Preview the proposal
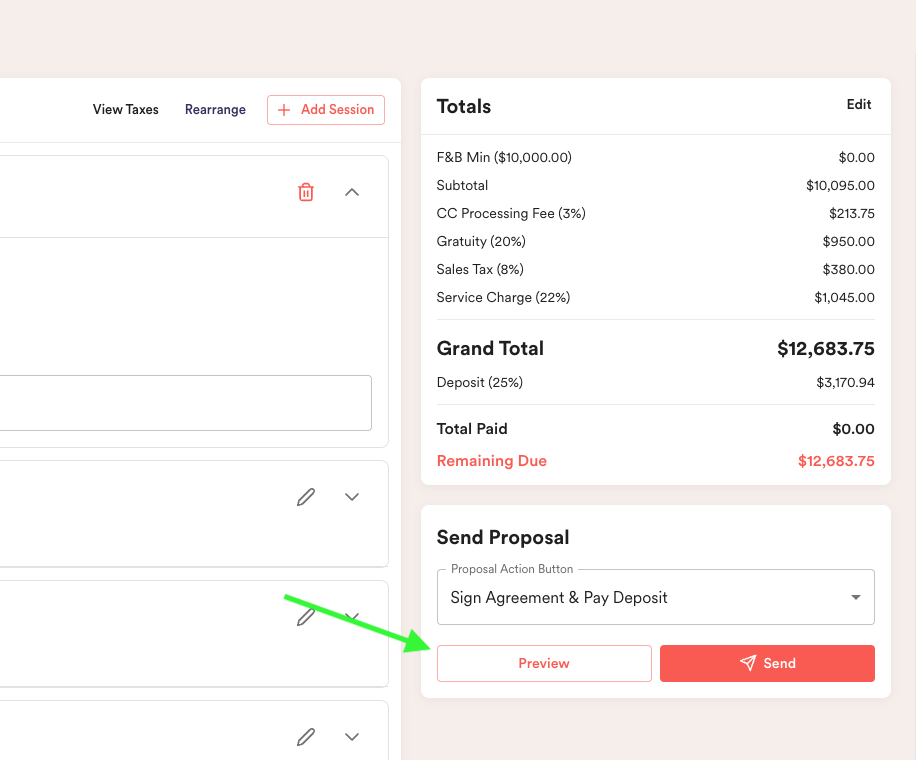Viewport: 916px width, 760px height. pyautogui.click(x=544, y=664)
